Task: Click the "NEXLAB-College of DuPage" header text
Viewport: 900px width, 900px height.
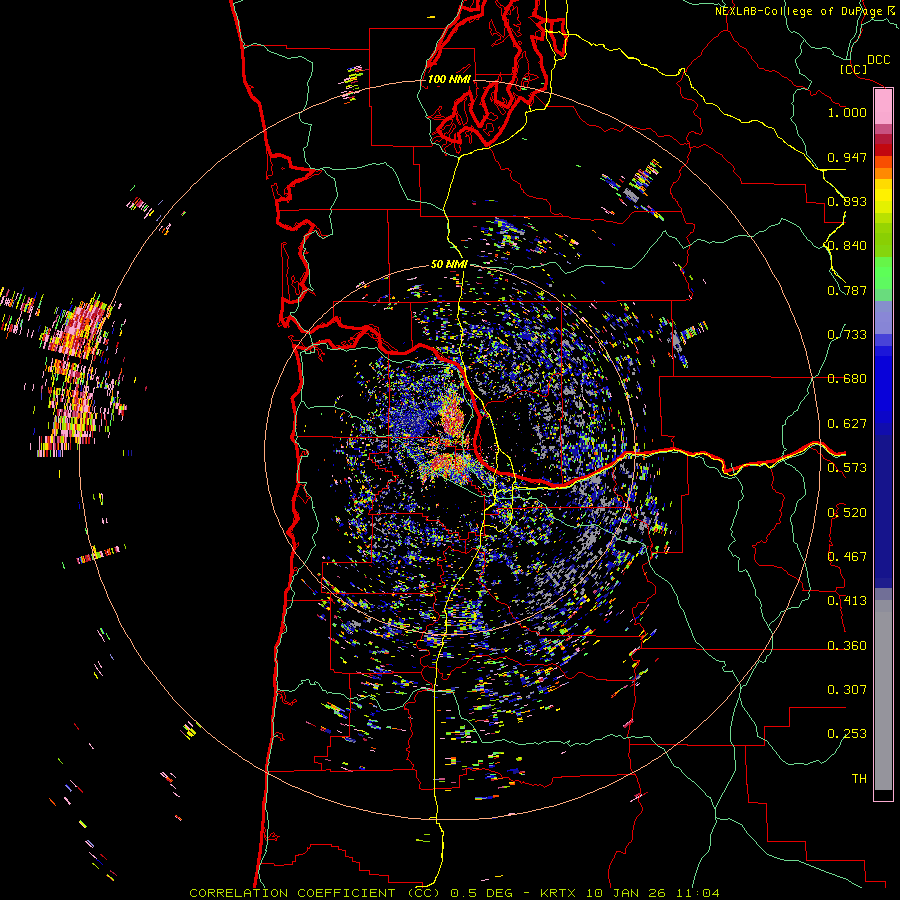Action: [x=798, y=11]
